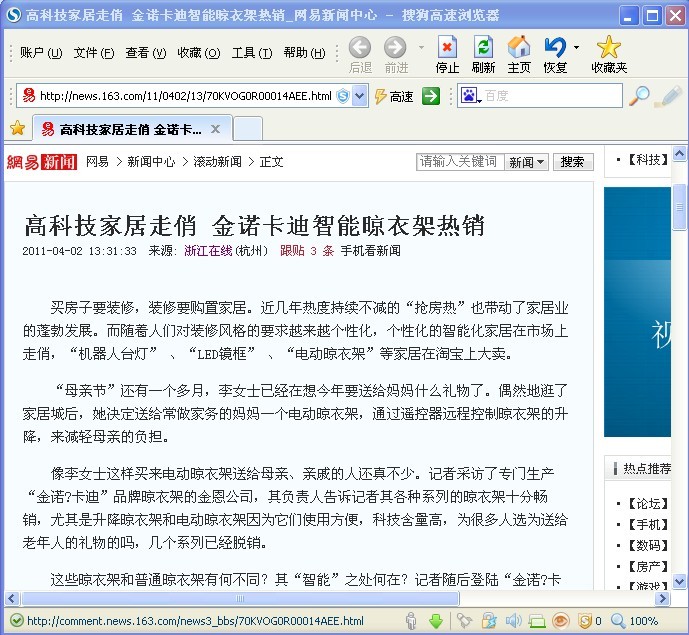Click the horizontal scrollbar thumb

240,598
